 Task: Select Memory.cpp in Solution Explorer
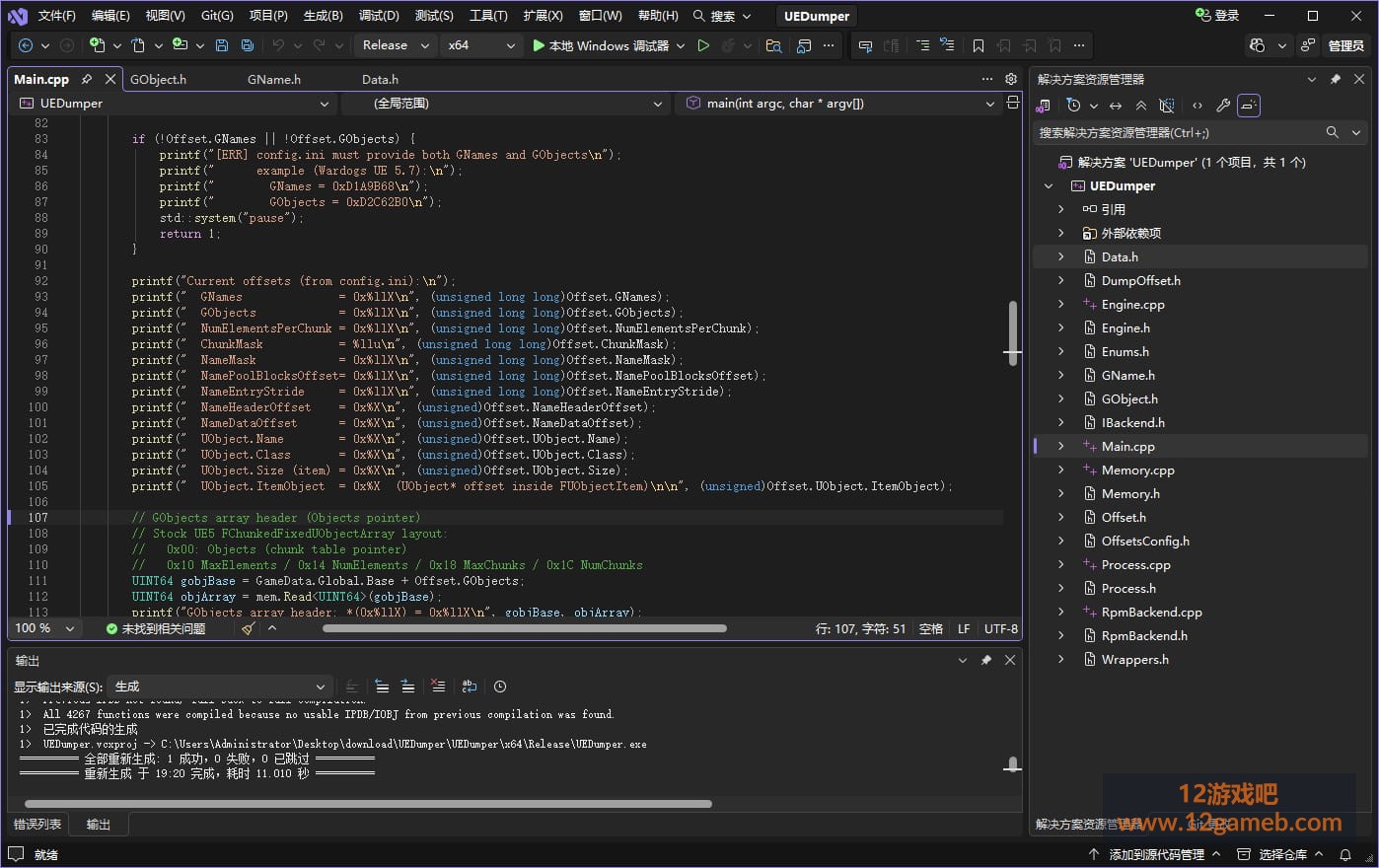(1136, 470)
